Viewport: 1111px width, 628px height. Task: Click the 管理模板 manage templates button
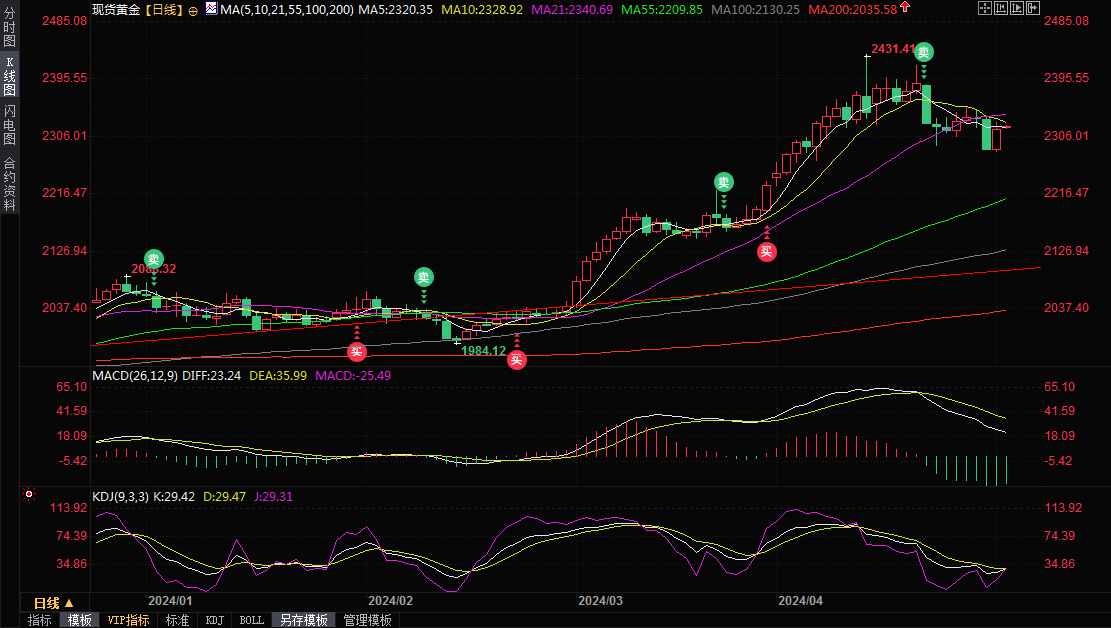pyautogui.click(x=367, y=620)
